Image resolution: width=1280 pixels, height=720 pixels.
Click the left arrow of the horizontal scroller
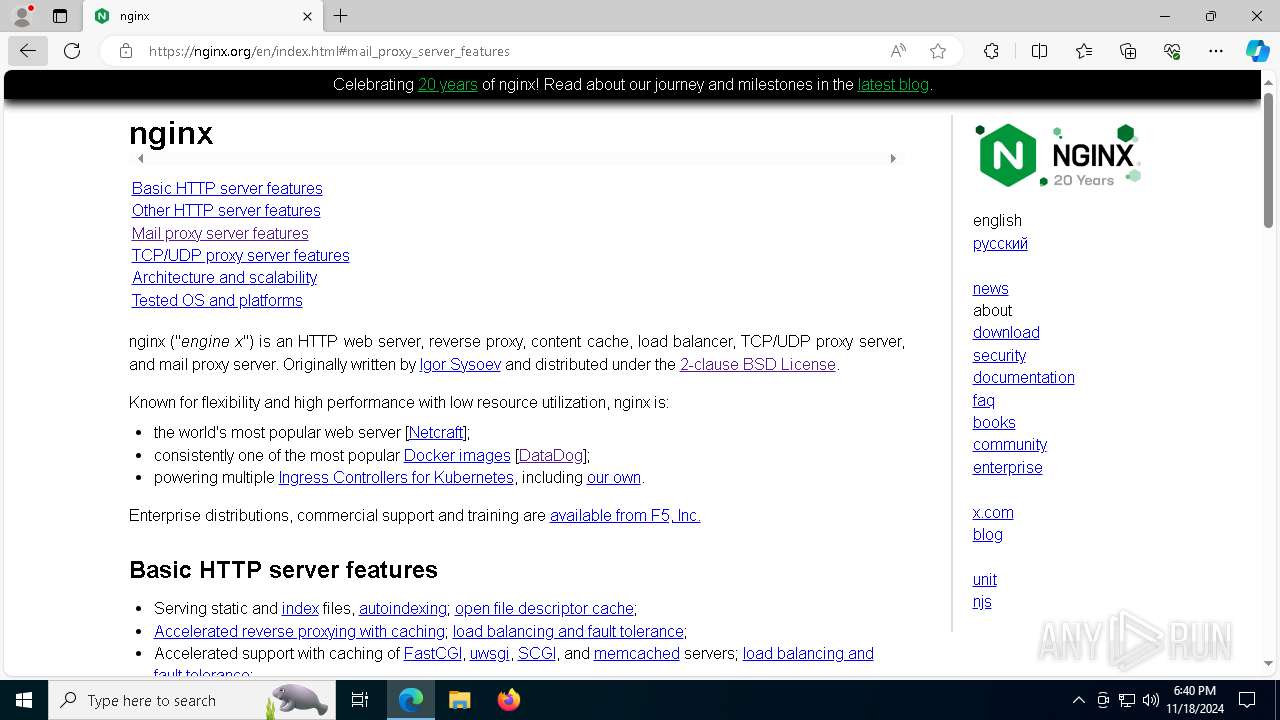coord(141,158)
